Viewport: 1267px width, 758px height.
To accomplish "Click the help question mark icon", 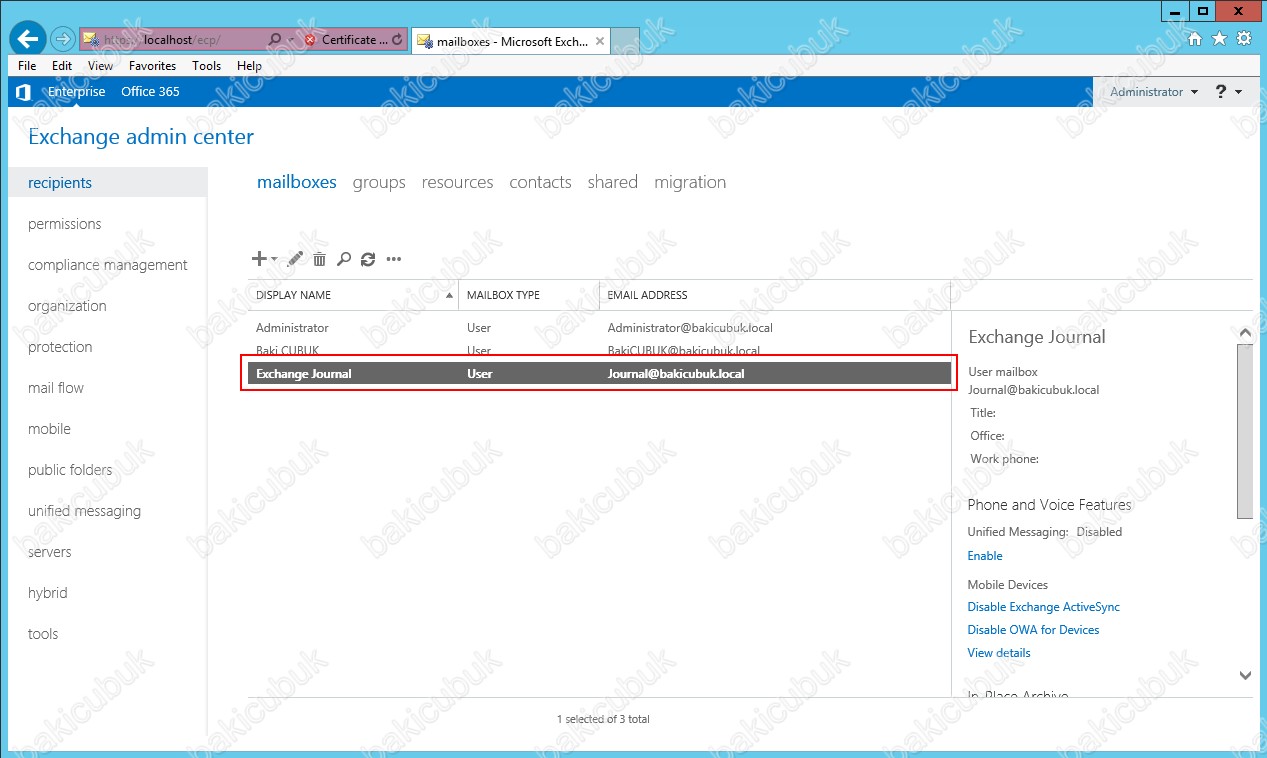I will [x=1221, y=91].
